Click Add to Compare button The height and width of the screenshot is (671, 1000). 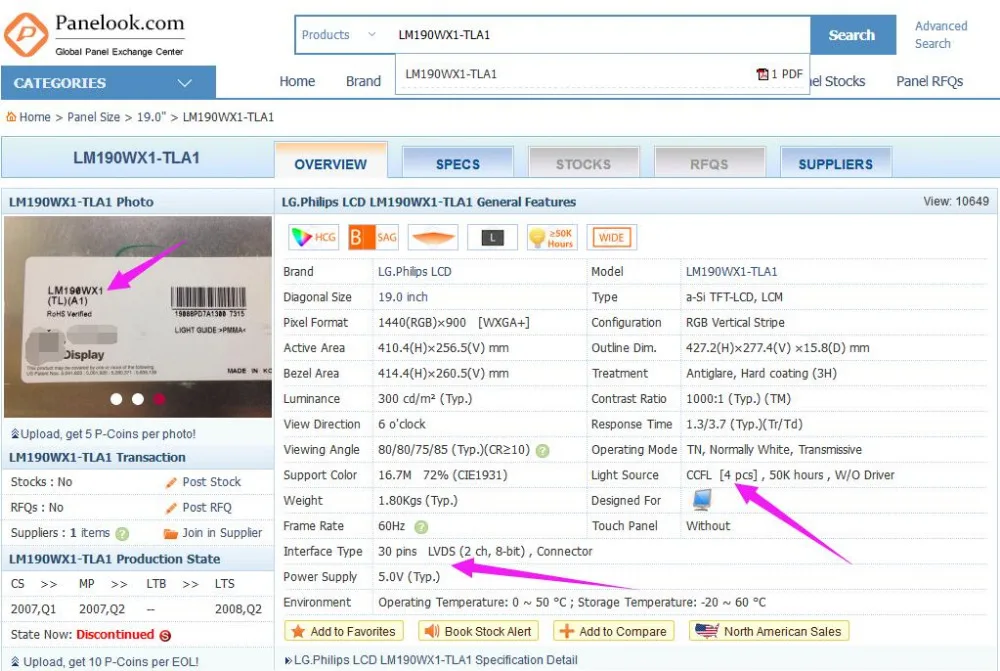[x=614, y=631]
